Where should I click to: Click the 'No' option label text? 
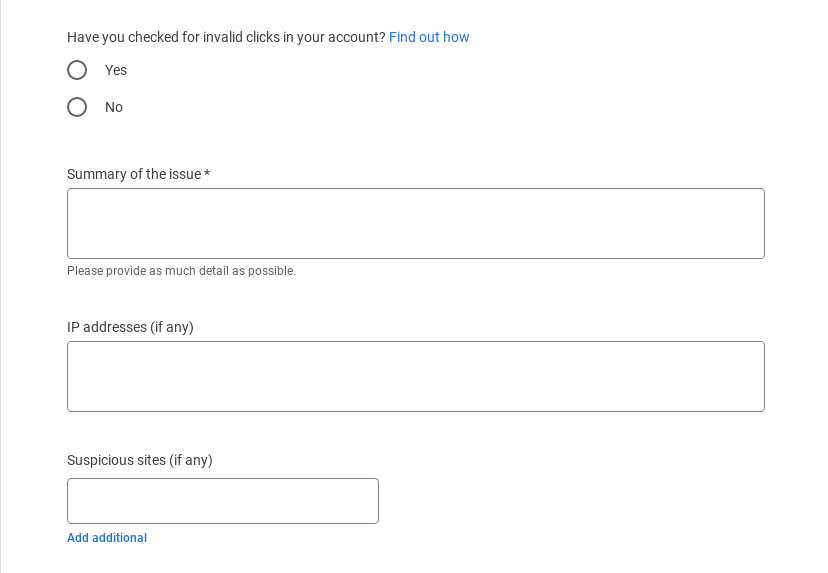coord(114,107)
